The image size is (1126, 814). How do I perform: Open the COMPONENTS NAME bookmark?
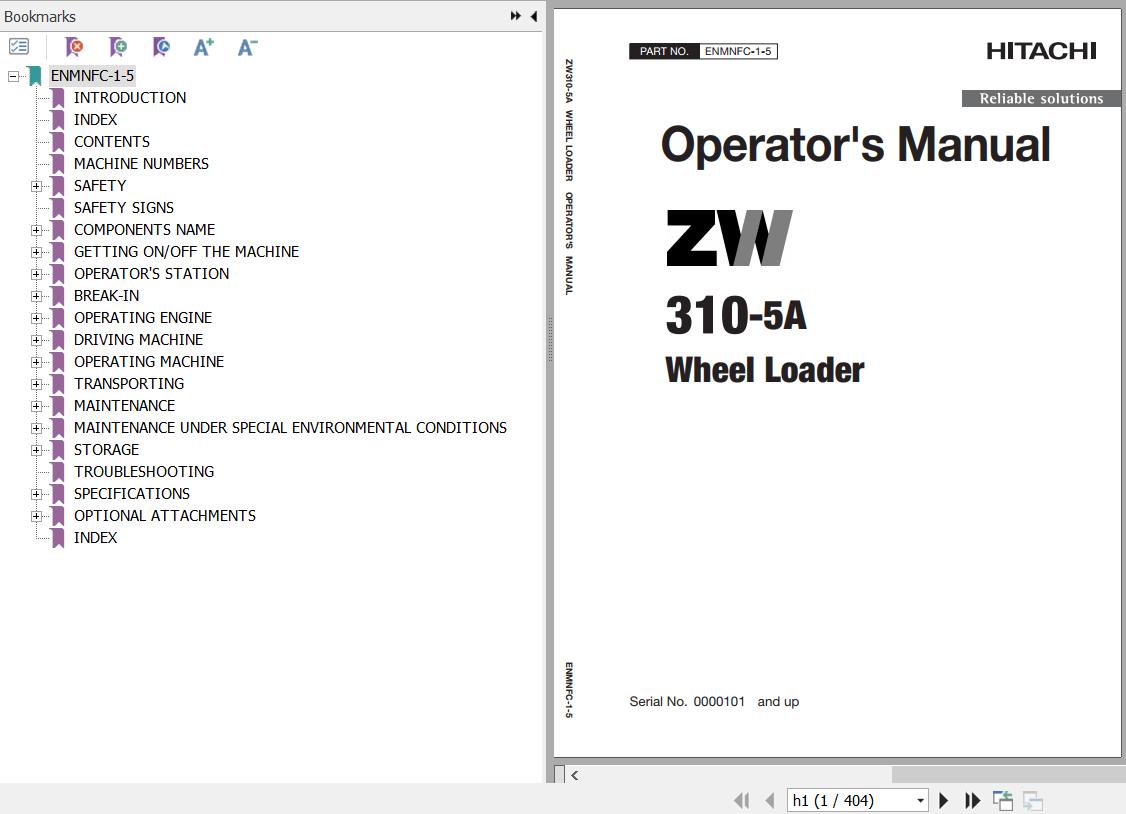pos(144,230)
